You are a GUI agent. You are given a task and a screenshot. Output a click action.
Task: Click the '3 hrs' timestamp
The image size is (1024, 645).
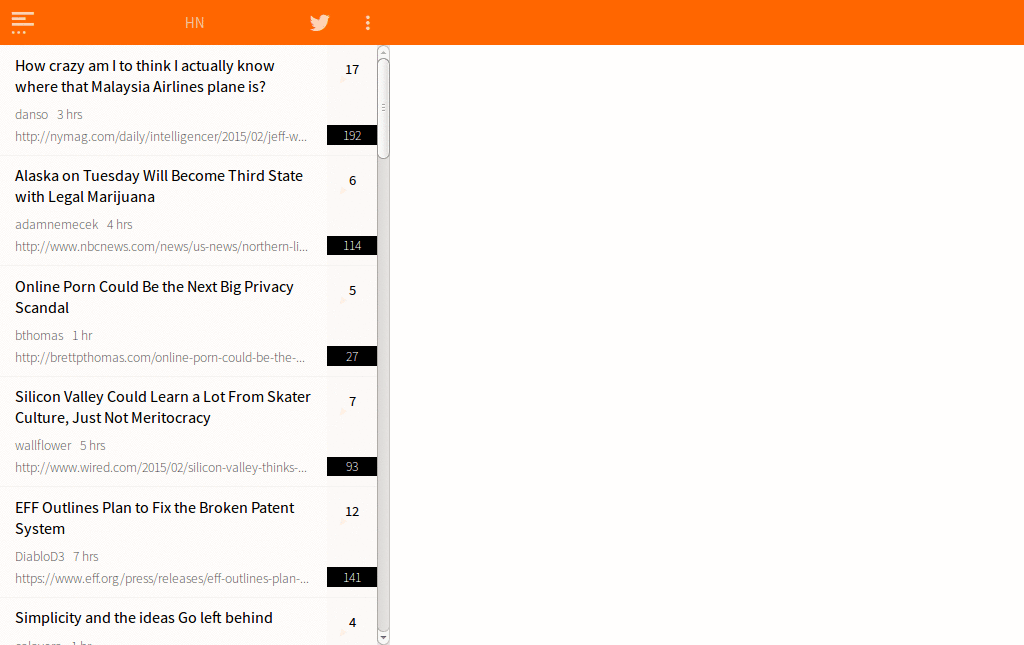tap(70, 114)
